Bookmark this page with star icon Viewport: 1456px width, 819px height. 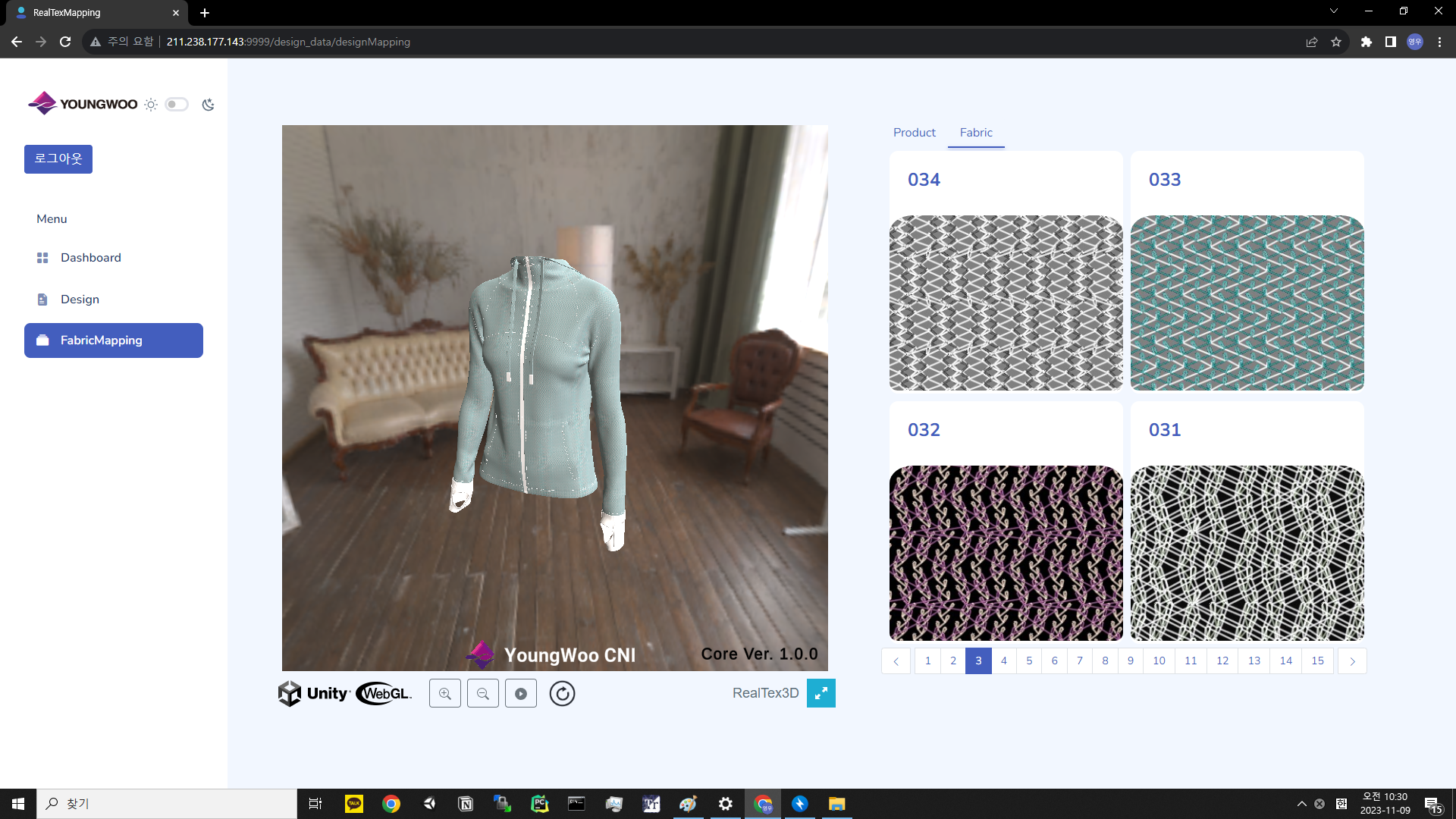coord(1335,42)
